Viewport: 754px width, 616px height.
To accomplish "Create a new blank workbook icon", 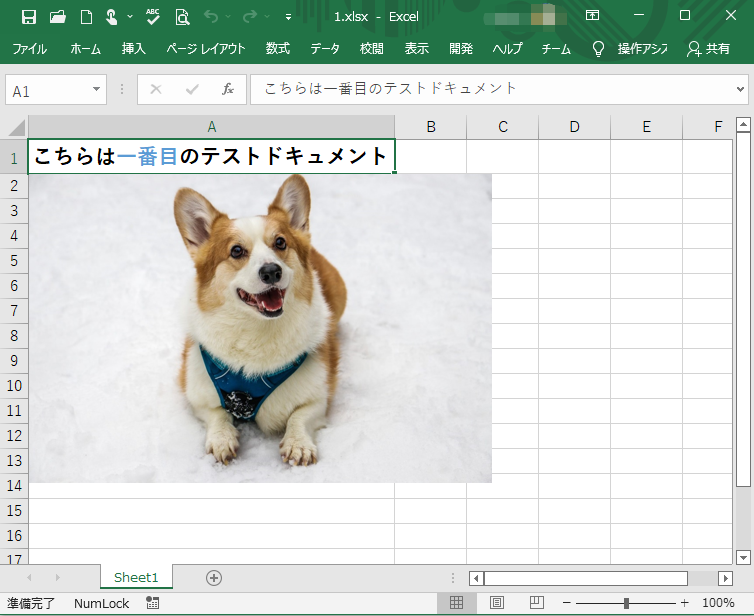I will tap(86, 17).
